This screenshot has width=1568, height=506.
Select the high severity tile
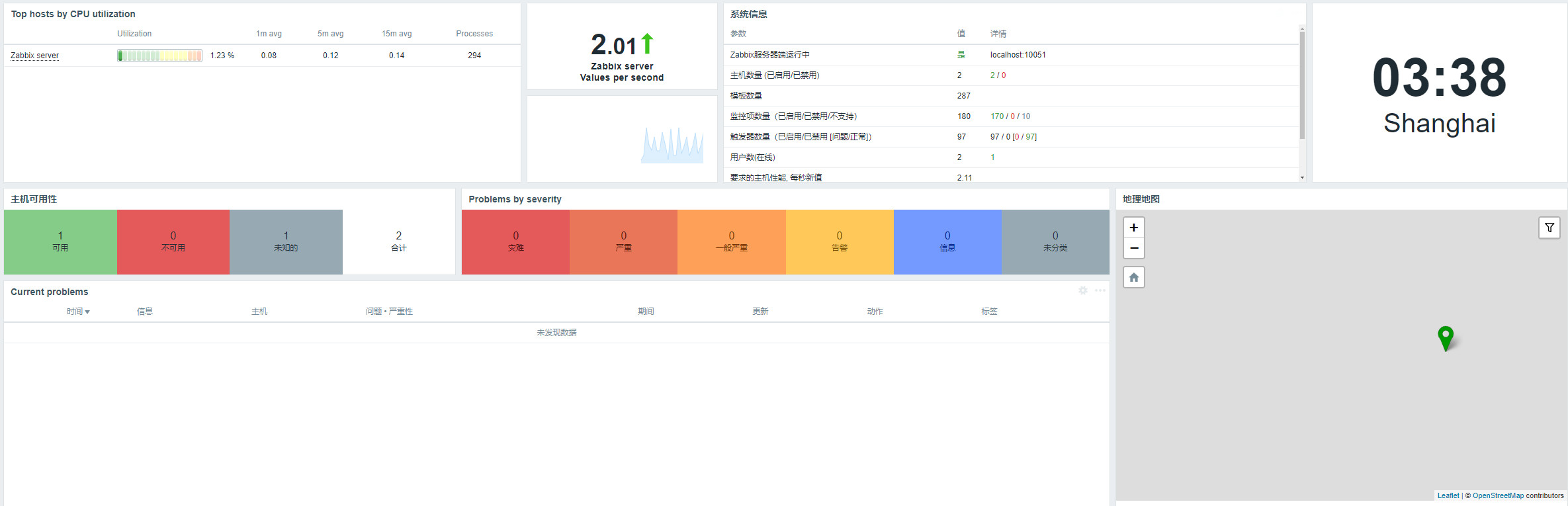coord(623,241)
